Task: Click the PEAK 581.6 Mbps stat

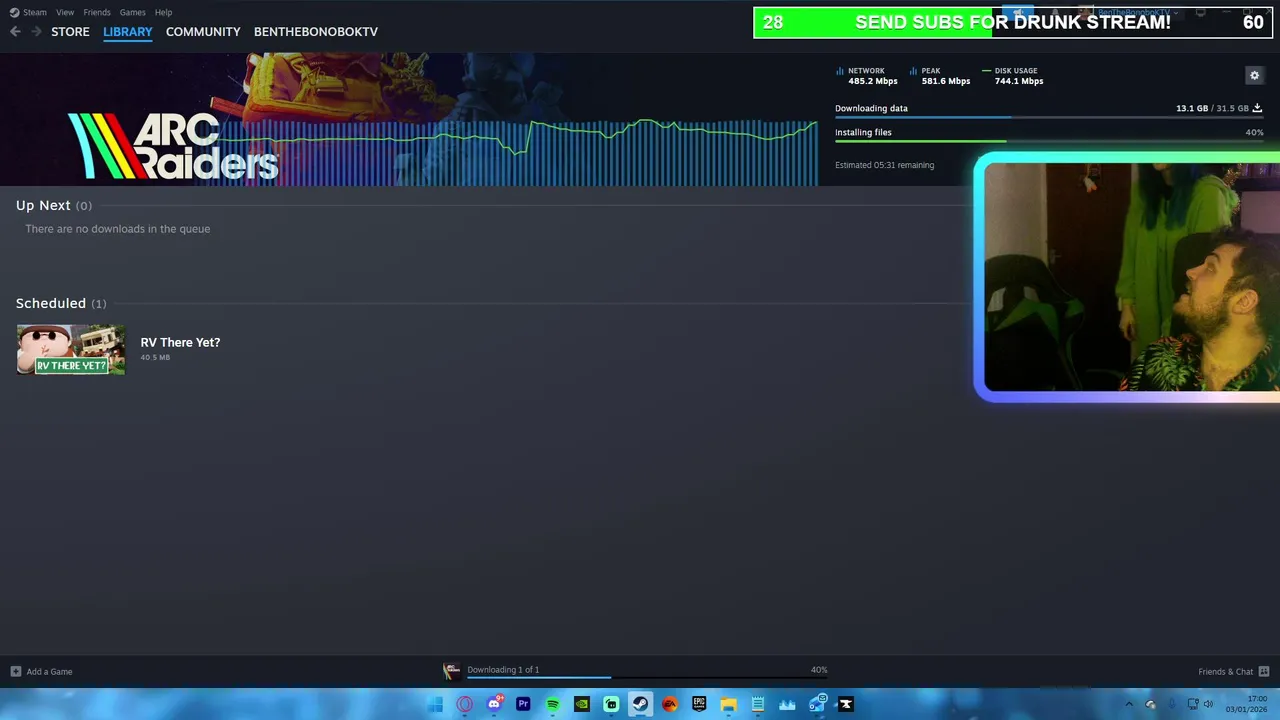Action: (940, 76)
